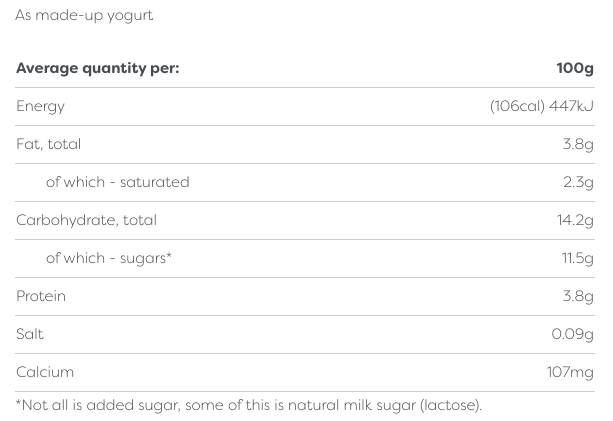Click the (106cal) 447kJ energy value
This screenshot has height=421, width=613.
541,107
